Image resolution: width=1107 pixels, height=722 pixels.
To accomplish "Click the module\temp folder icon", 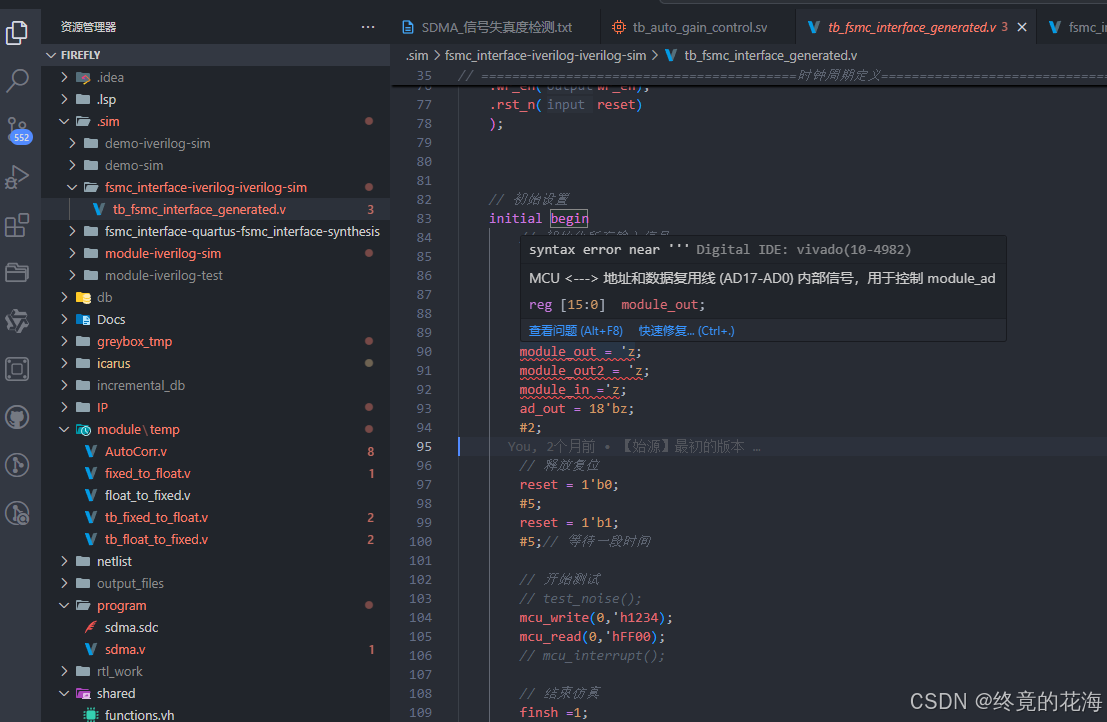I will click(83, 429).
